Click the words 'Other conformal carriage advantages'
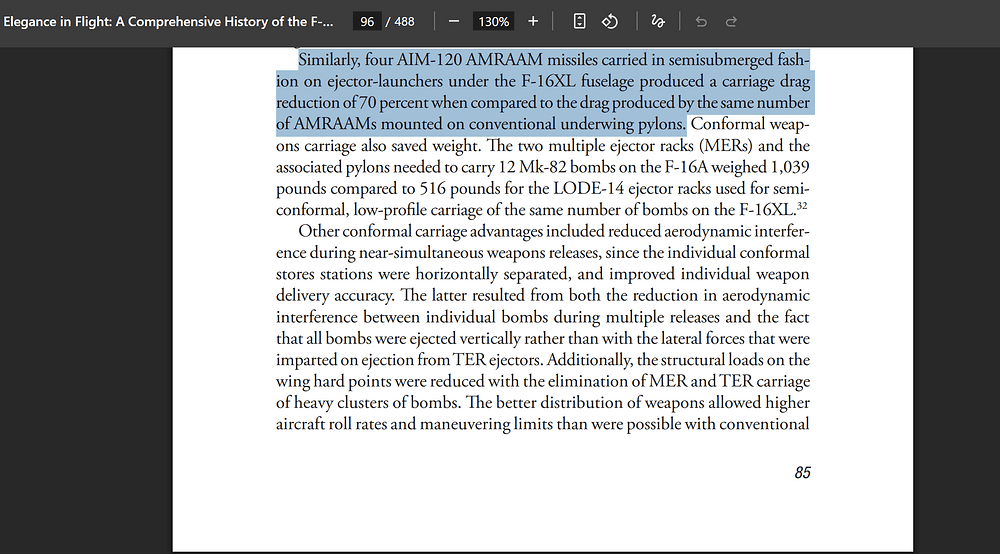Screen dimensions: 1000x554 click(420, 231)
